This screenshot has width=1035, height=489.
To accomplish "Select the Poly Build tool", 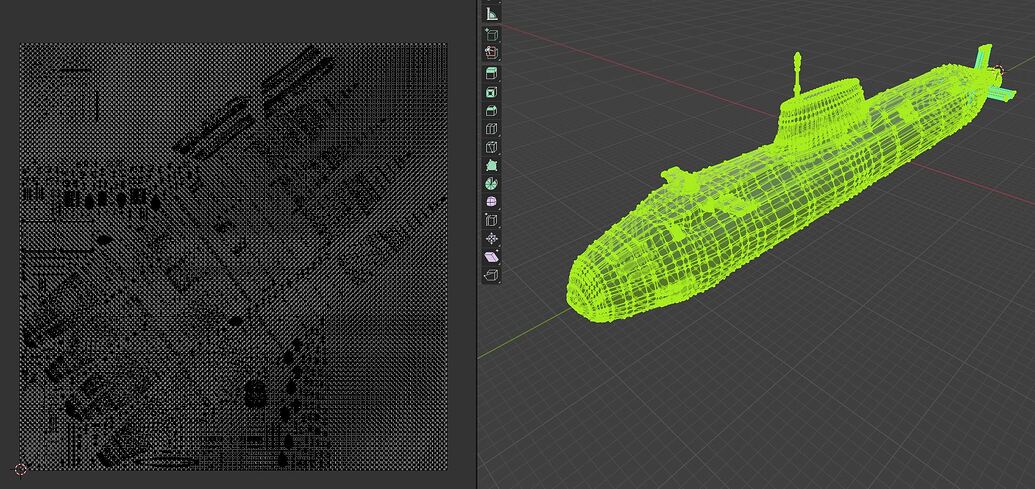I will 491,165.
